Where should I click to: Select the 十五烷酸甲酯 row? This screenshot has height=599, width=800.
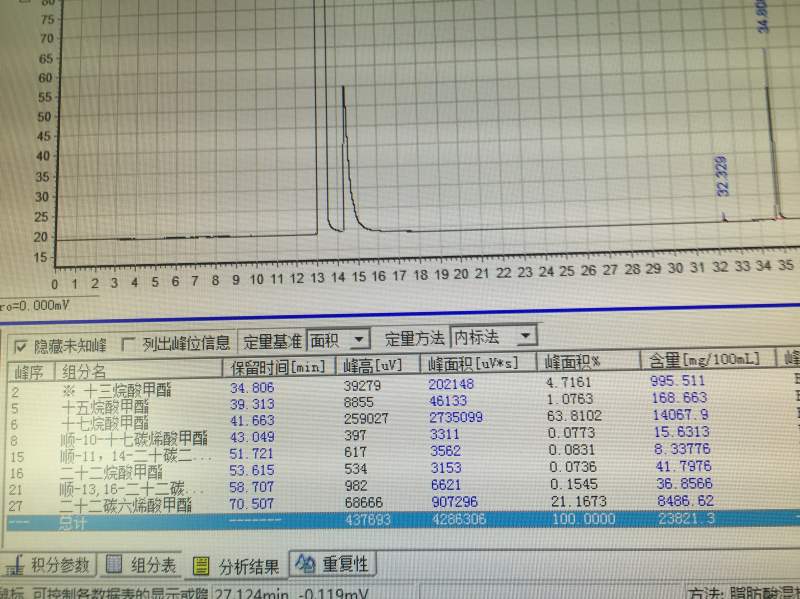coord(401,403)
